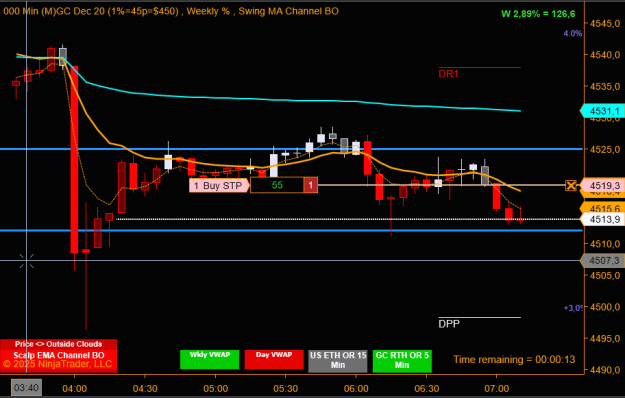This screenshot has width=625, height=398.
Task: Click the cyan 4531,1 price marker
Action: point(602,111)
